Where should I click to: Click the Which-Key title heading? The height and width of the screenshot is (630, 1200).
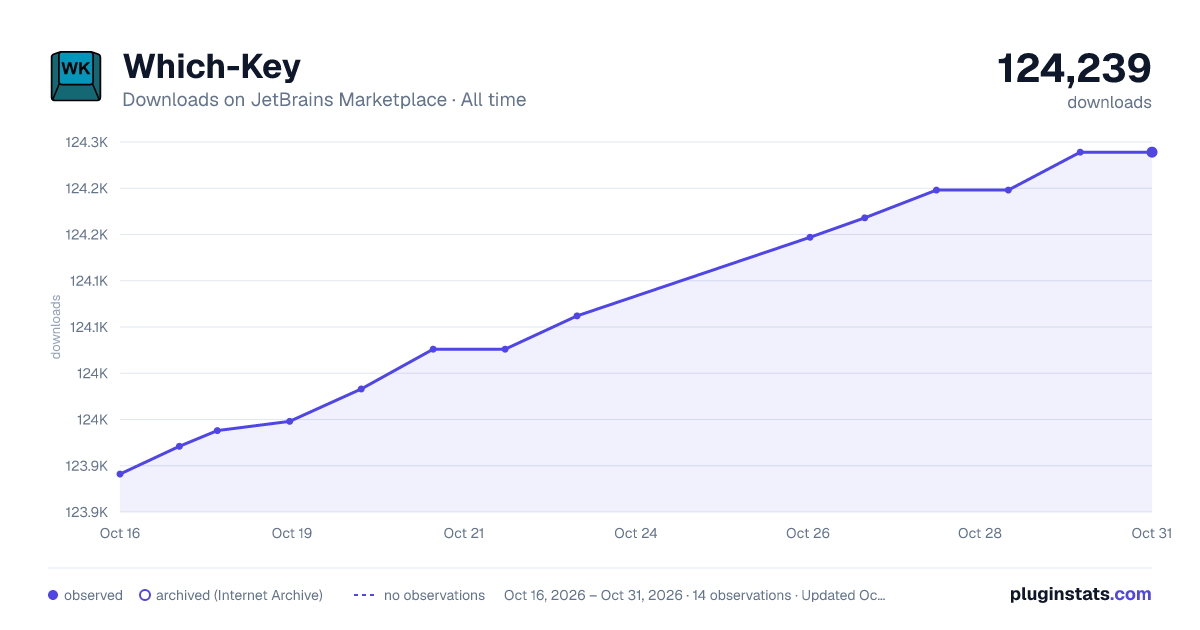click(x=212, y=67)
